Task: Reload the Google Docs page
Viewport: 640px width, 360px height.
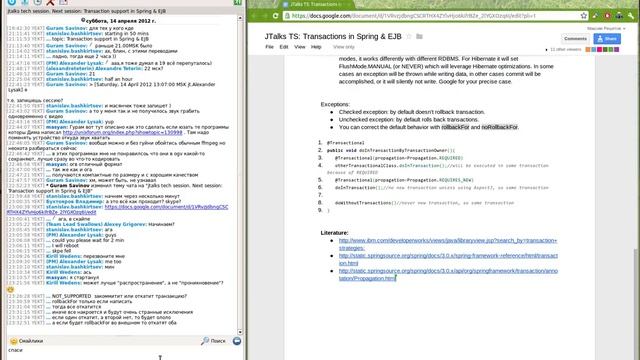Action: (x=276, y=16)
